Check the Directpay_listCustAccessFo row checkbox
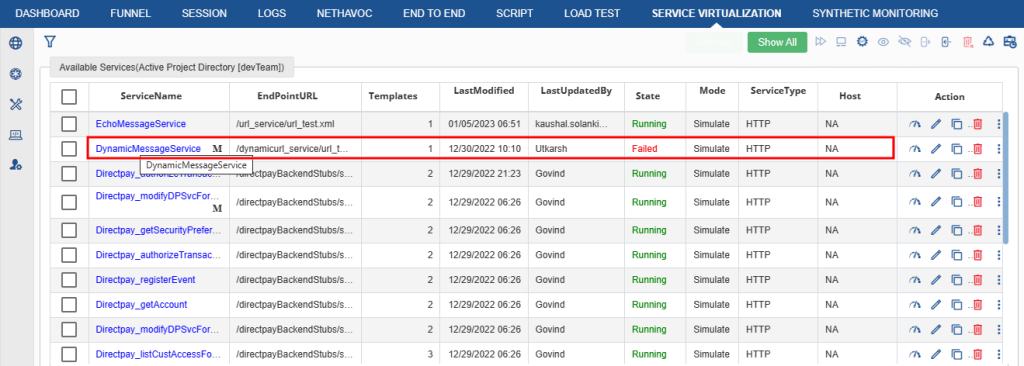This screenshot has width=1024, height=366. (x=69, y=354)
